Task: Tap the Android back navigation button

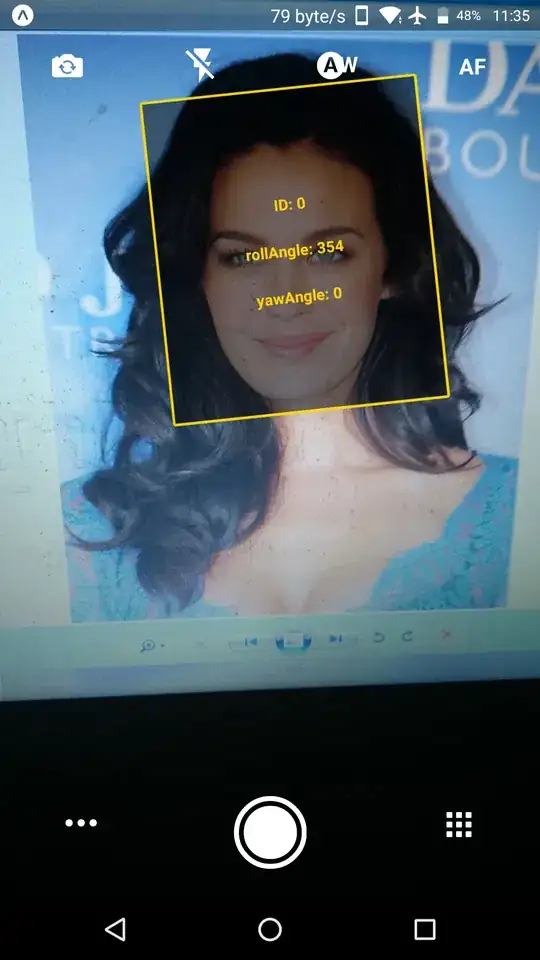Action: pos(116,929)
